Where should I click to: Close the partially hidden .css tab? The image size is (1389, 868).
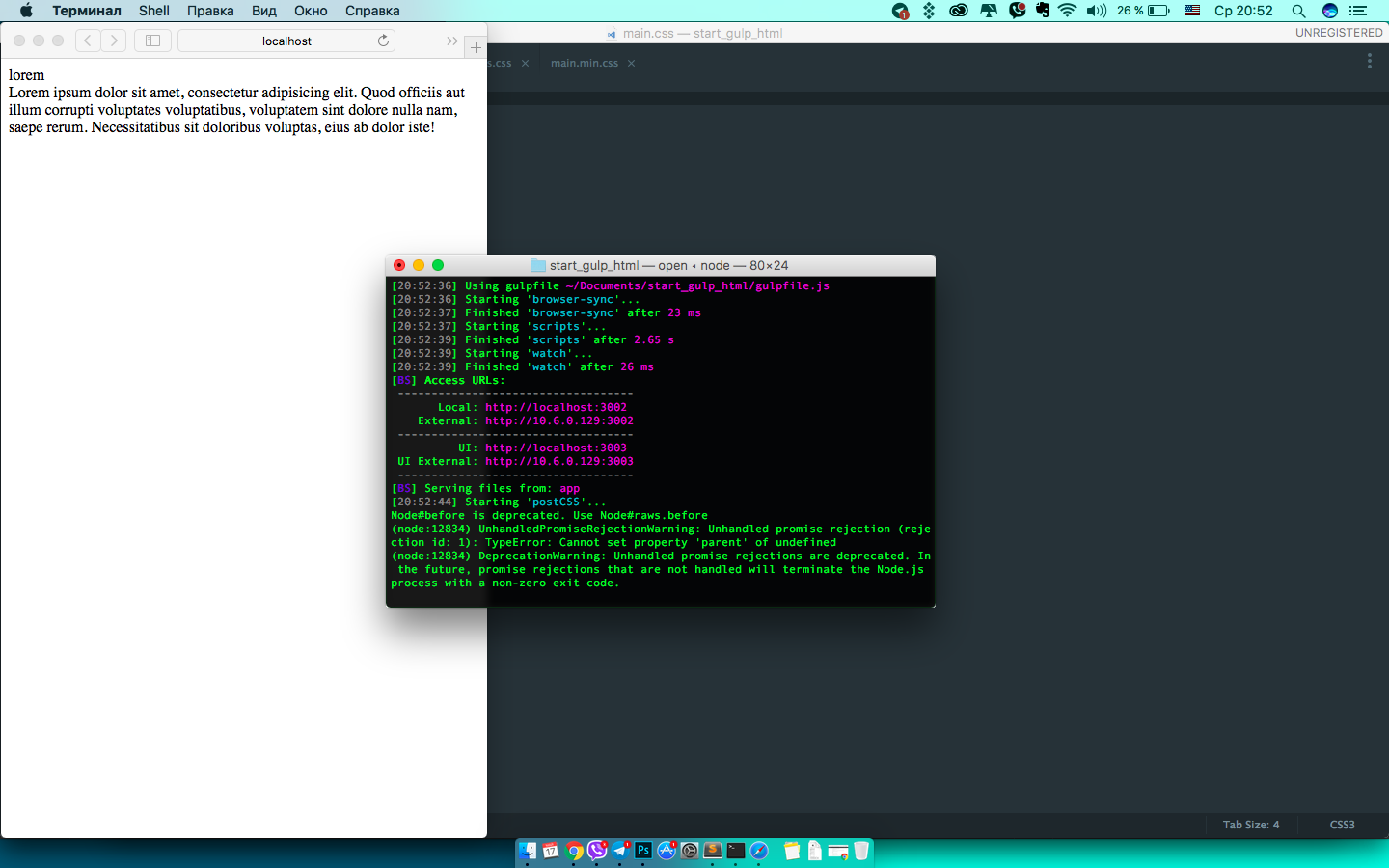coord(525,63)
